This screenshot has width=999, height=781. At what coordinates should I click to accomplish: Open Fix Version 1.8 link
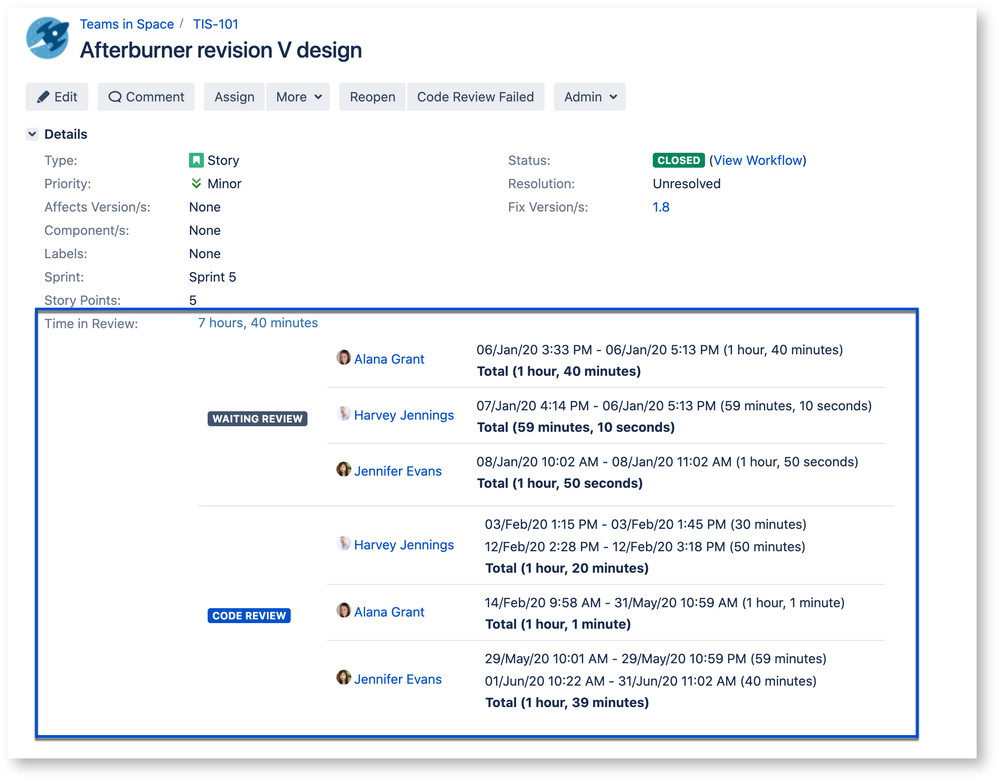point(661,207)
